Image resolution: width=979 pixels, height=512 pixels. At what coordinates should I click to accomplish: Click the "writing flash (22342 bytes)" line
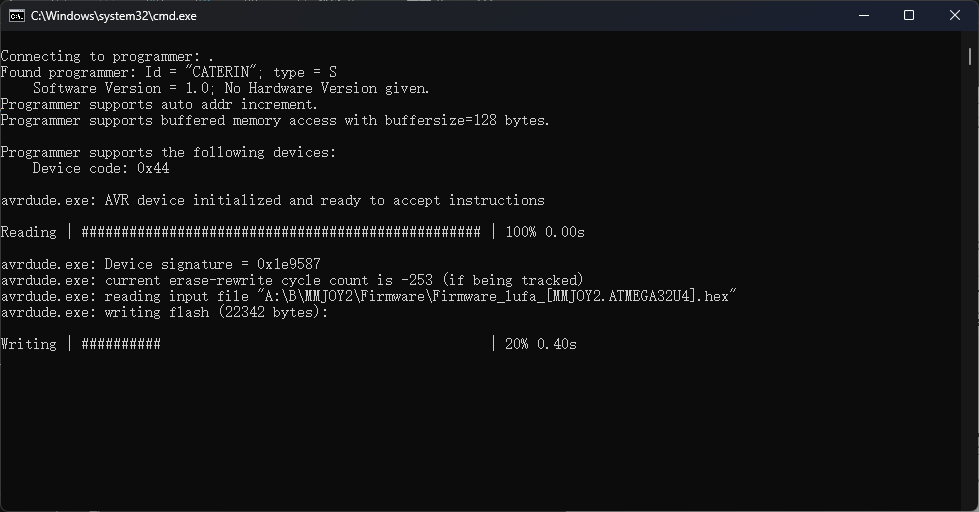click(216, 312)
